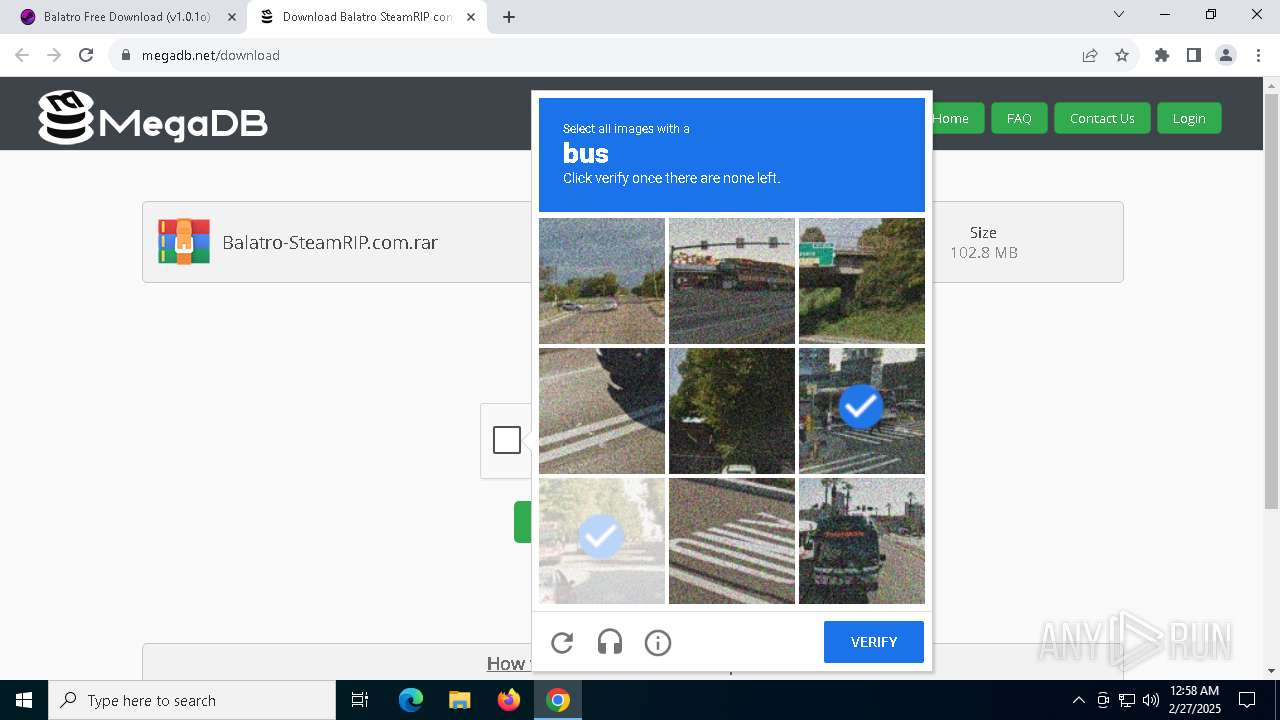Click the Chrome taskbar icon
Image resolution: width=1280 pixels, height=720 pixels.
coord(558,700)
